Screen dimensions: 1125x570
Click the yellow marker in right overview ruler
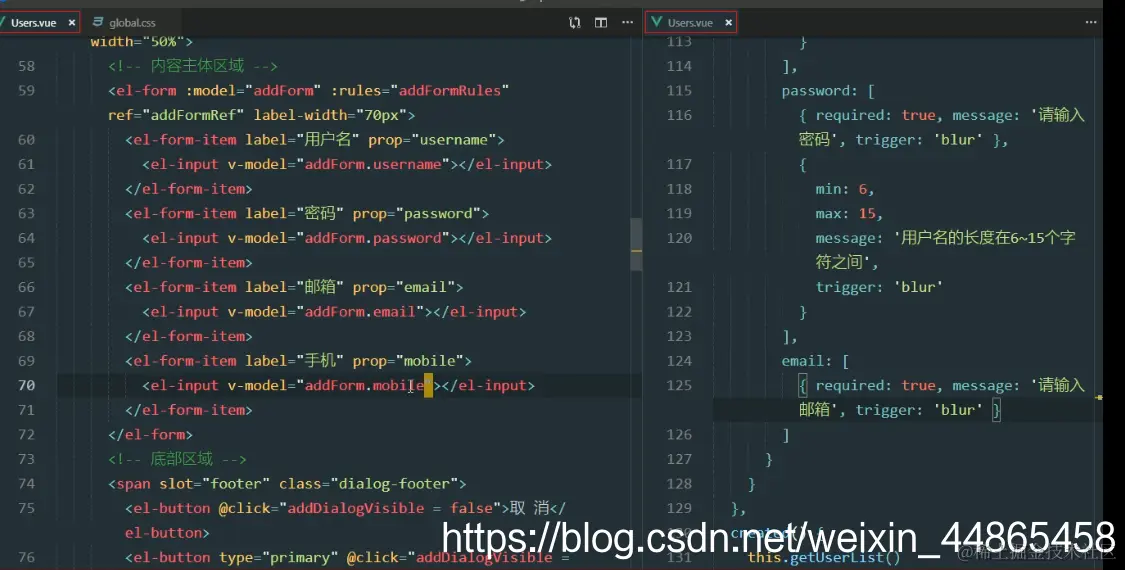click(x=1099, y=397)
